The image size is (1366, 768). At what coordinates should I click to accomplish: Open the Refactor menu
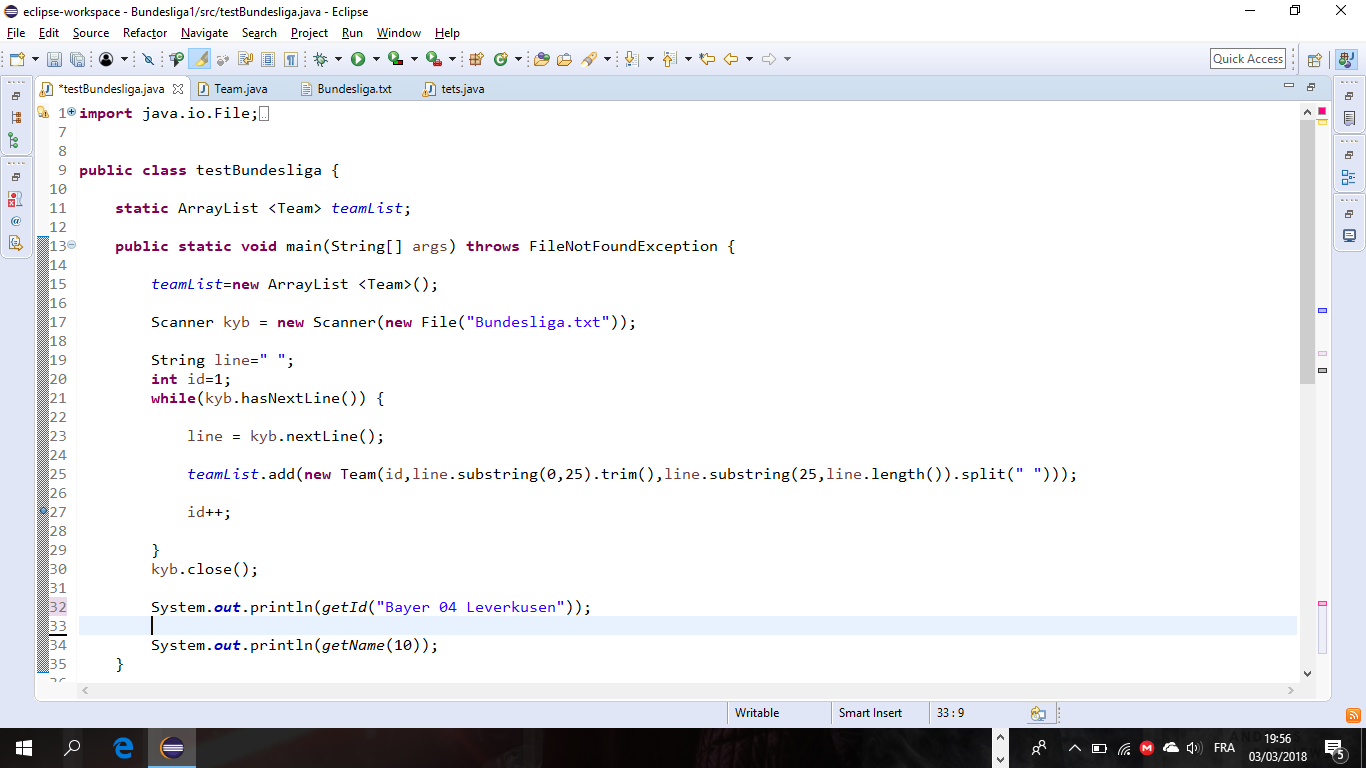(145, 33)
